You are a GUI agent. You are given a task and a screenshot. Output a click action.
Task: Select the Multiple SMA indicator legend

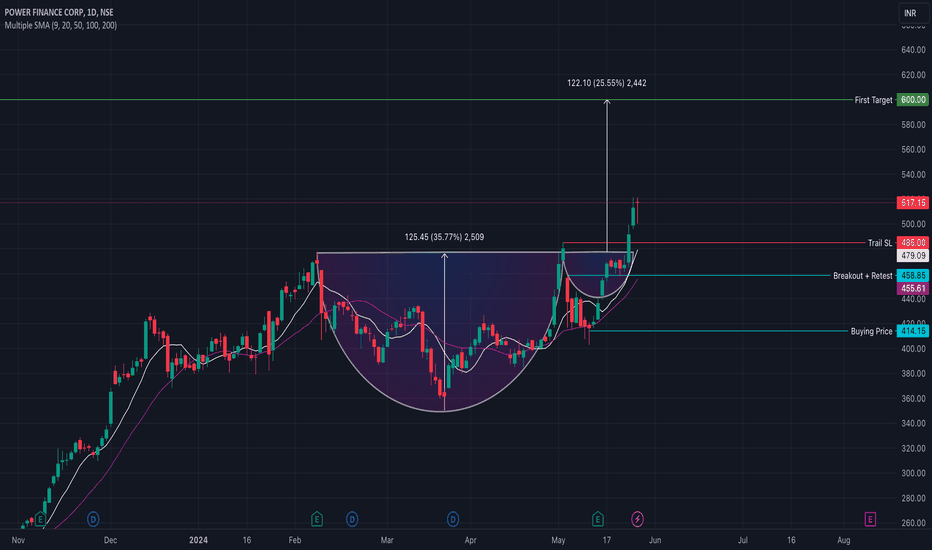61,25
